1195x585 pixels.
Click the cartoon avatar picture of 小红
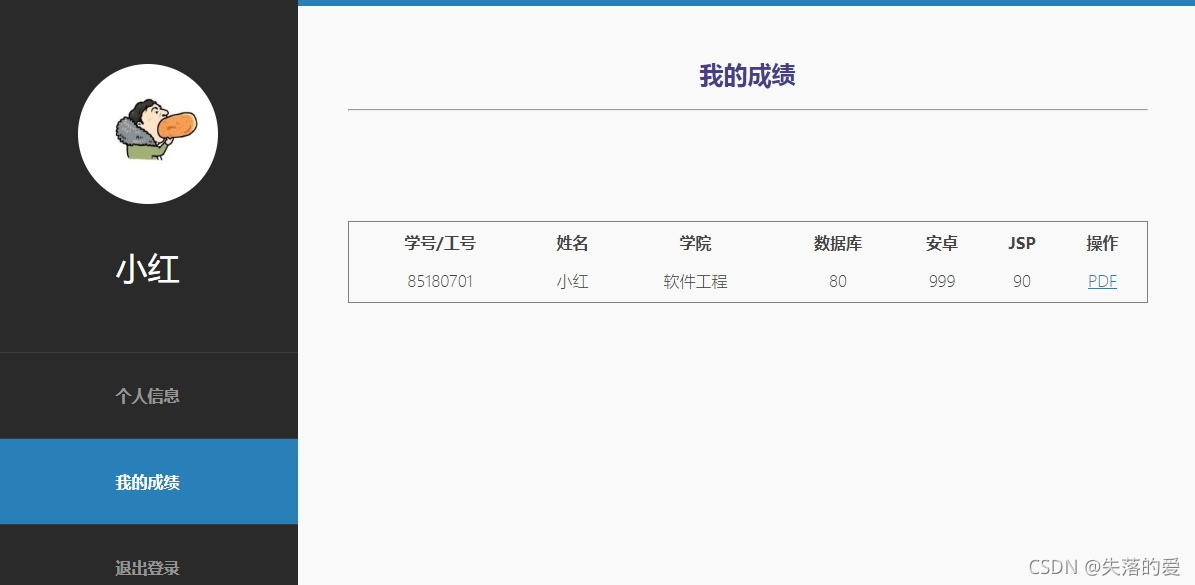pos(148,134)
